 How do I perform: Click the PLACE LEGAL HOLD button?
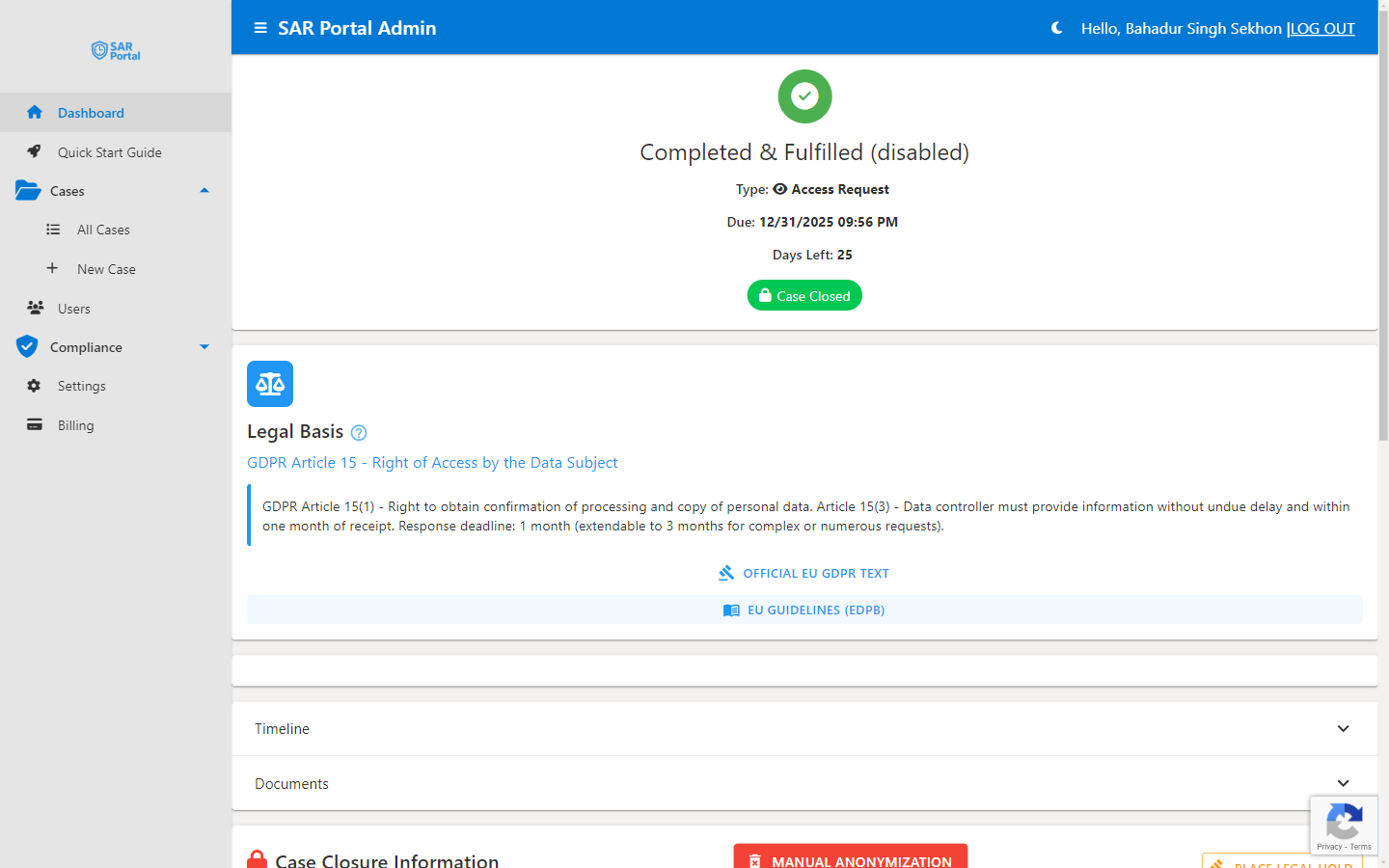click(x=1281, y=862)
